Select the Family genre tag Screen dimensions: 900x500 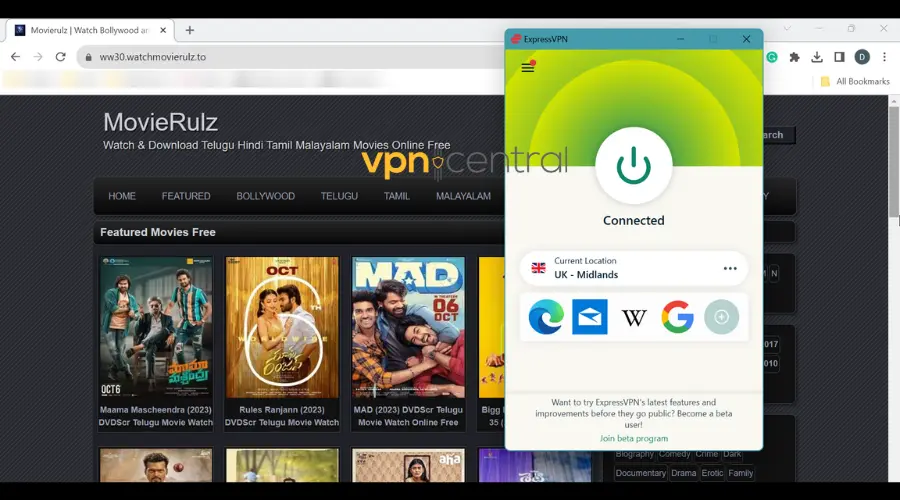(x=740, y=473)
